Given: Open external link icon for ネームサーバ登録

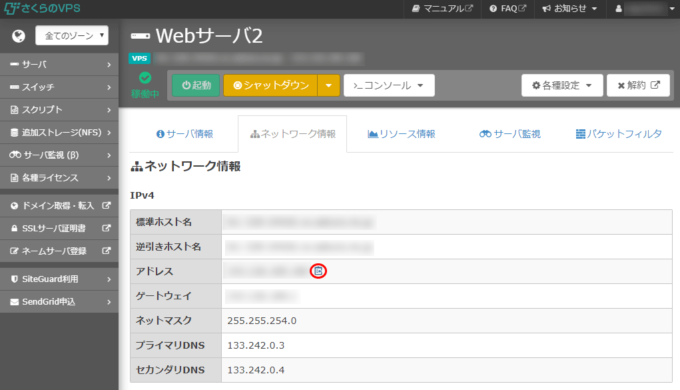Looking at the screenshot, I should tap(106, 251).
